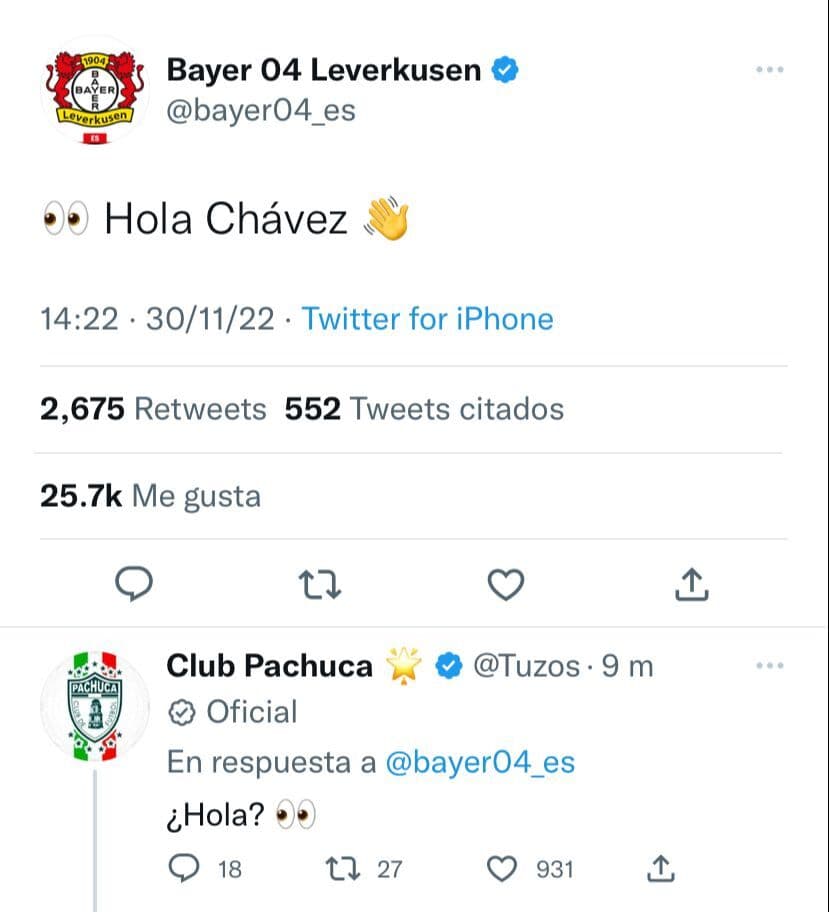View the 2,675 Retweets list
This screenshot has width=829, height=912.
[x=153, y=409]
